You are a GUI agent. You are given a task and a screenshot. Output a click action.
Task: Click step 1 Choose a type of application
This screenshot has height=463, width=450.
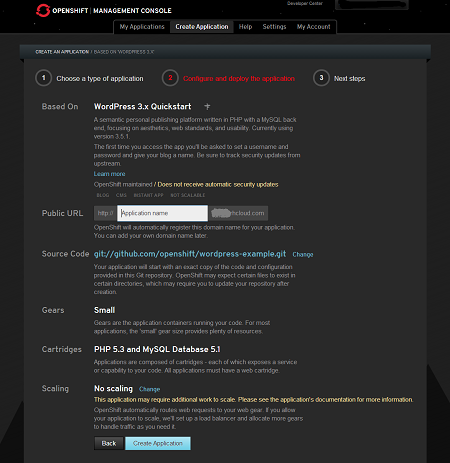pyautogui.click(x=89, y=78)
